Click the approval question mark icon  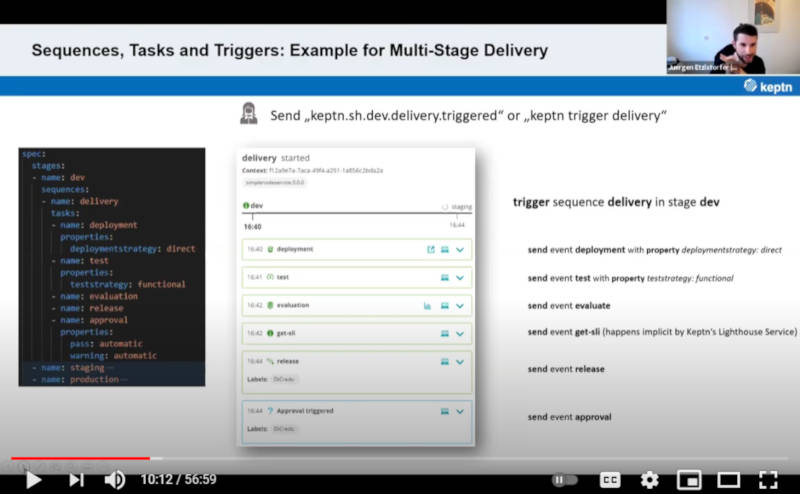click(270, 411)
